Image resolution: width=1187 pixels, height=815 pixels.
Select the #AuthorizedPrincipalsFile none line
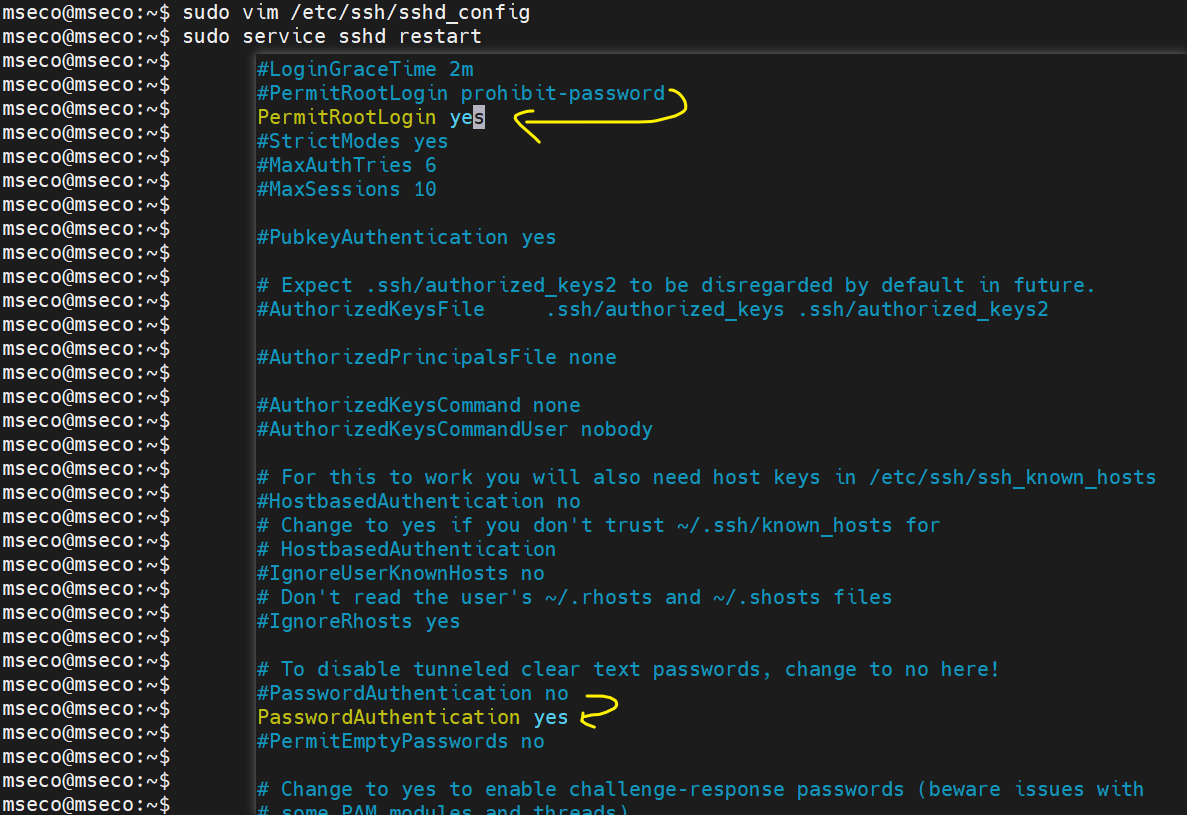(x=436, y=357)
